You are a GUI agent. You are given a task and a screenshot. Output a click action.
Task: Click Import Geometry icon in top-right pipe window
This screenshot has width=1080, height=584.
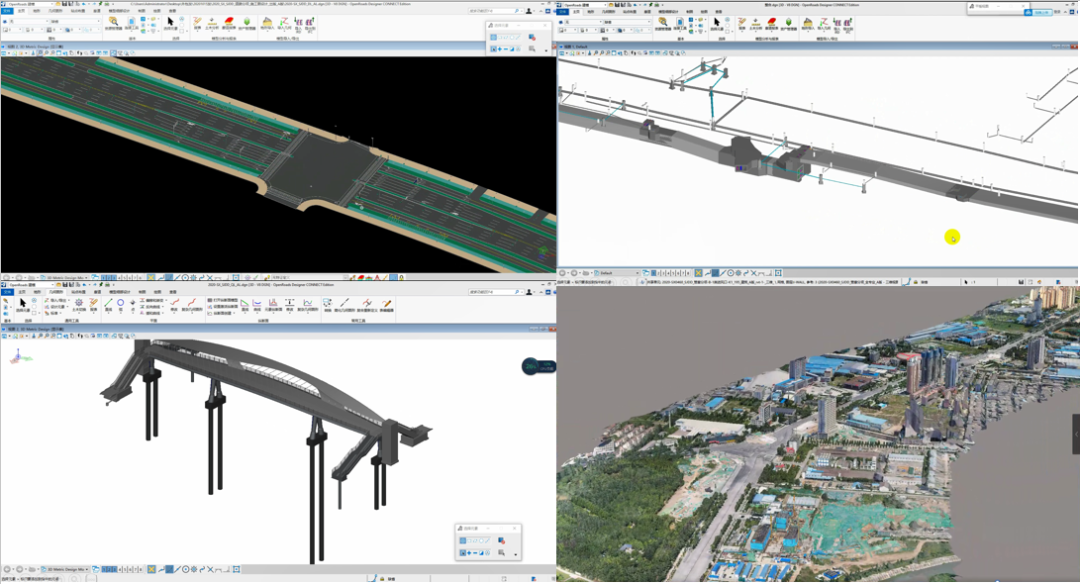pyautogui.click(x=825, y=21)
